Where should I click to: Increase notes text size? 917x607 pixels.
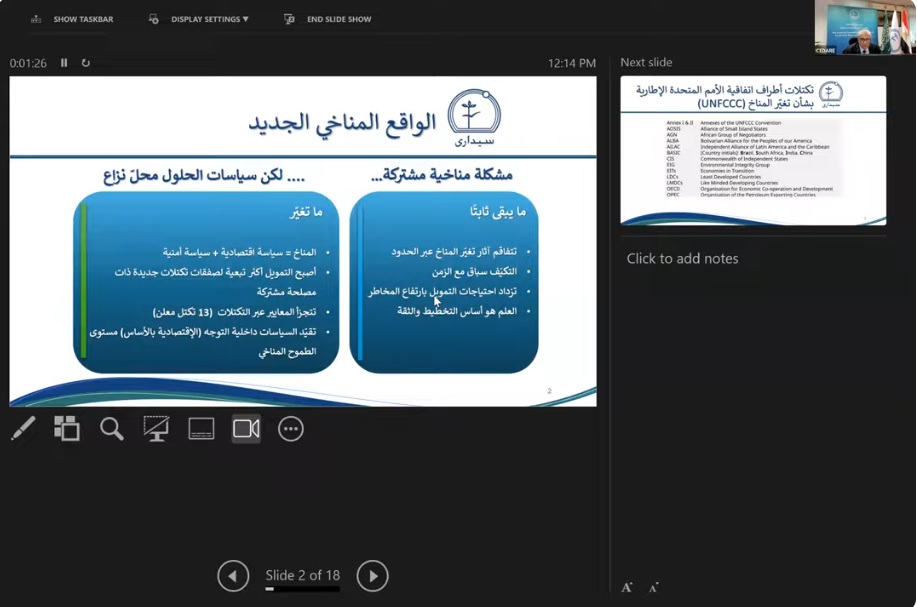coord(627,587)
